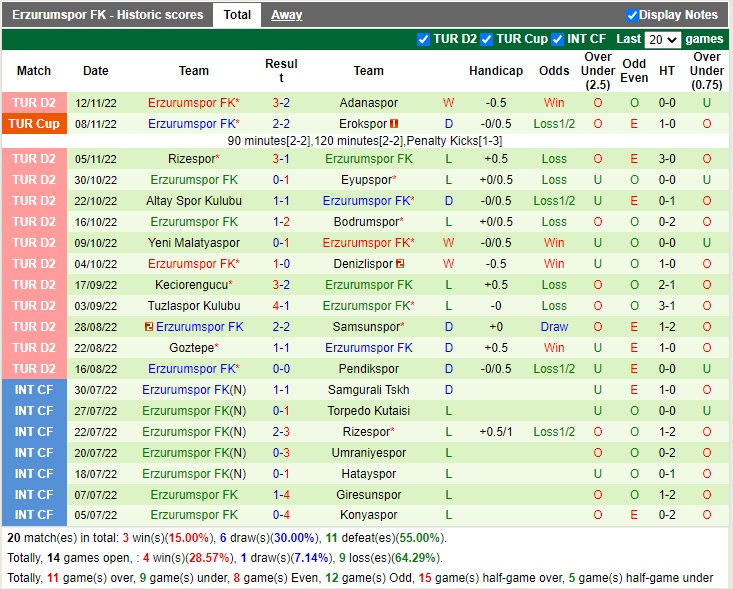Viewport: 733px width, 589px height.
Task: Click Erzurumspor FK(N) in 18/07/22 row
Action: 194,474
